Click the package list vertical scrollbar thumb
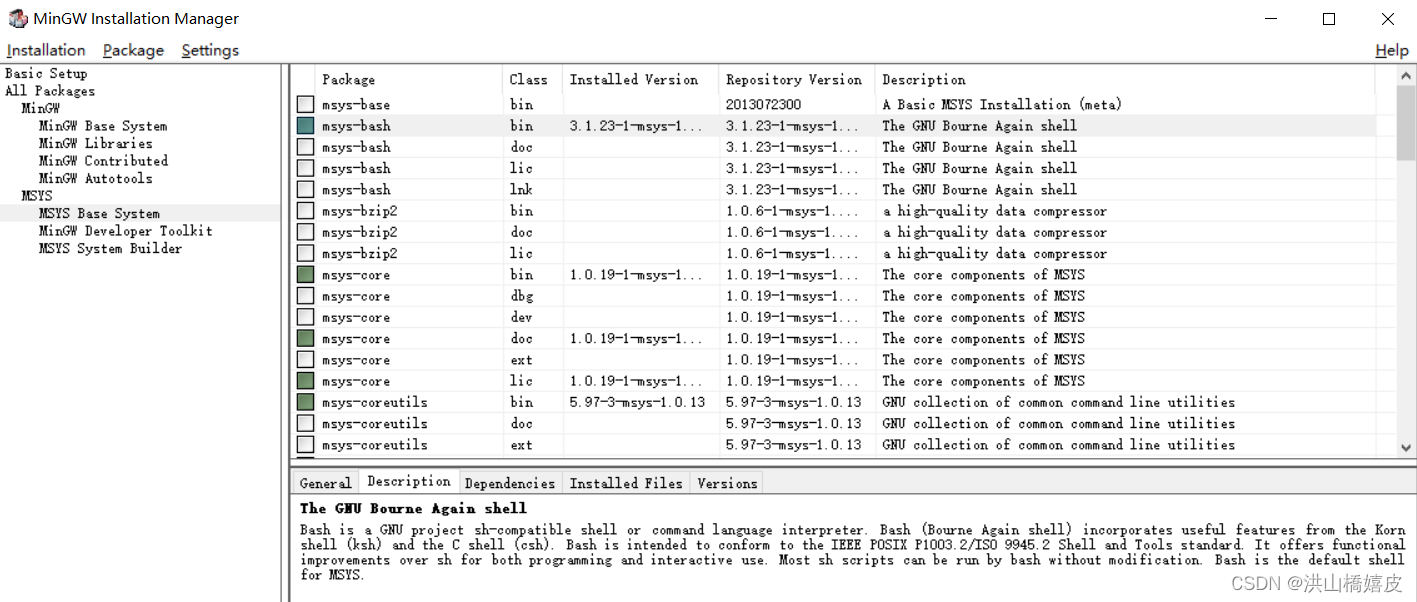The image size is (1417, 602). tap(1406, 122)
